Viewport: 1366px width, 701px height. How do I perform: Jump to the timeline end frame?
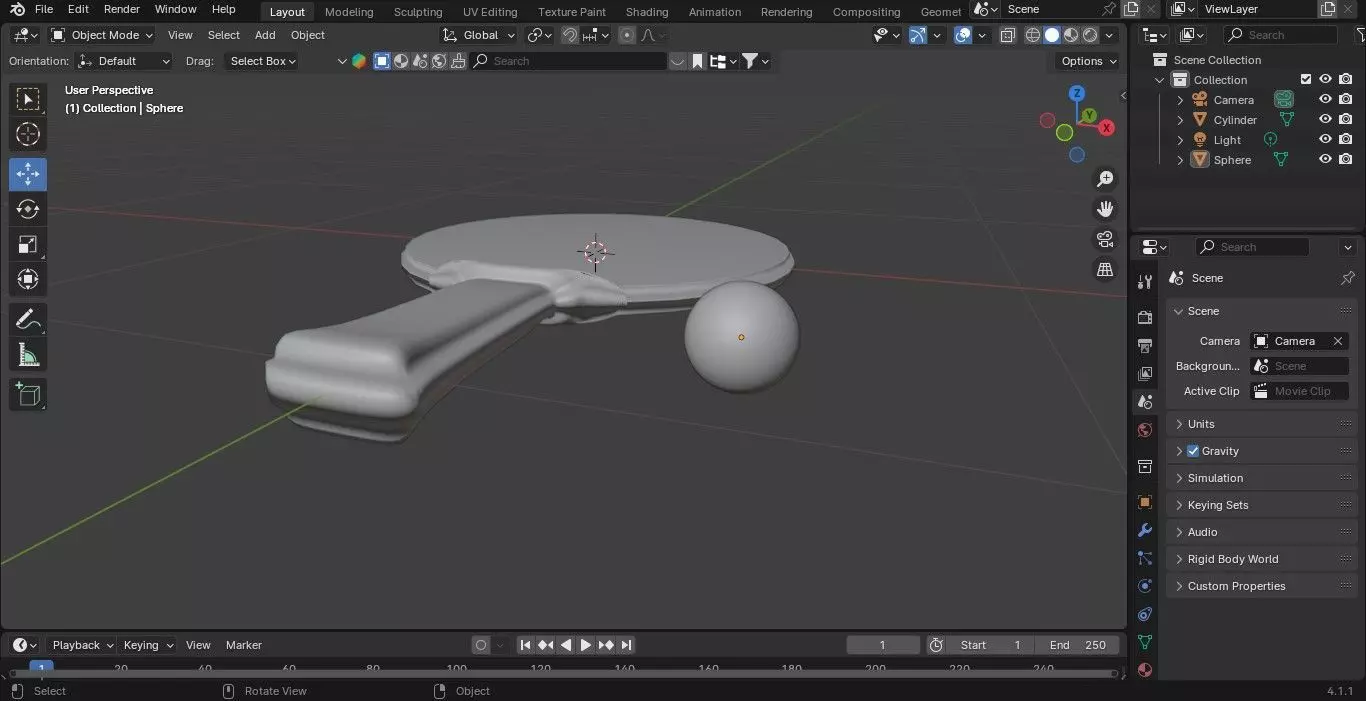pos(626,645)
